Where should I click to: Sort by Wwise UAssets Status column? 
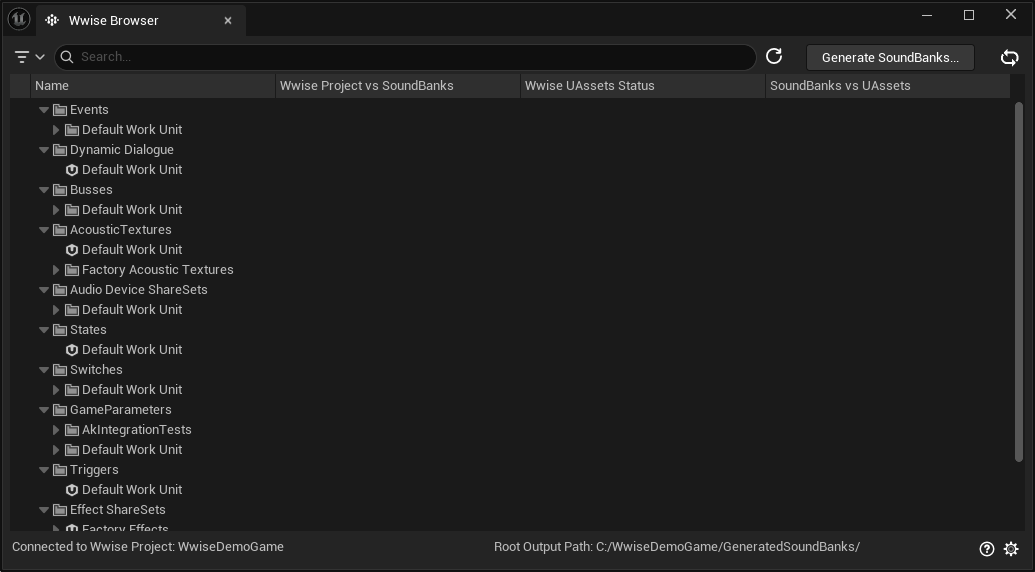tap(643, 86)
